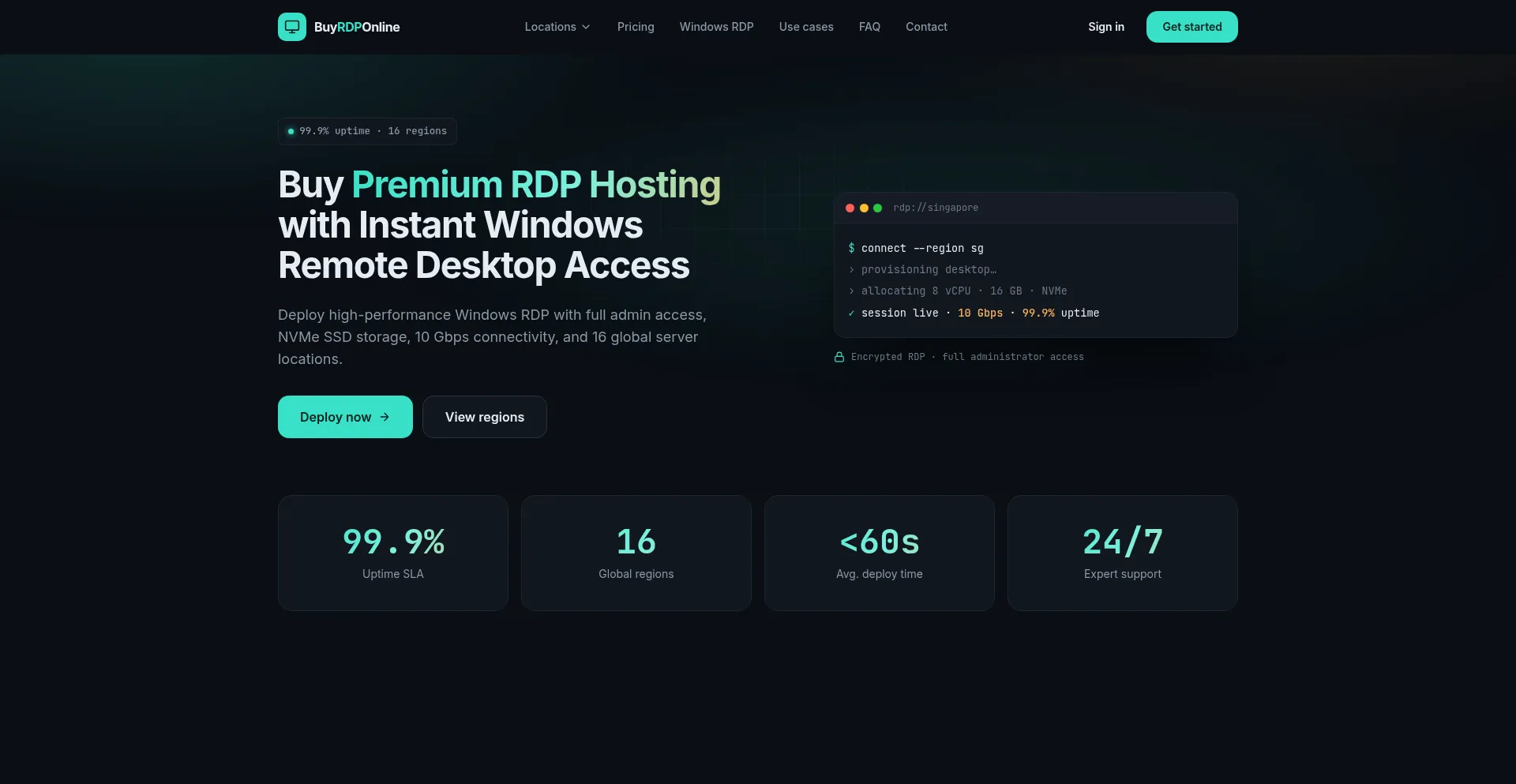Click the checkmark before session live
Viewport: 1516px width, 784px height.
[851, 313]
